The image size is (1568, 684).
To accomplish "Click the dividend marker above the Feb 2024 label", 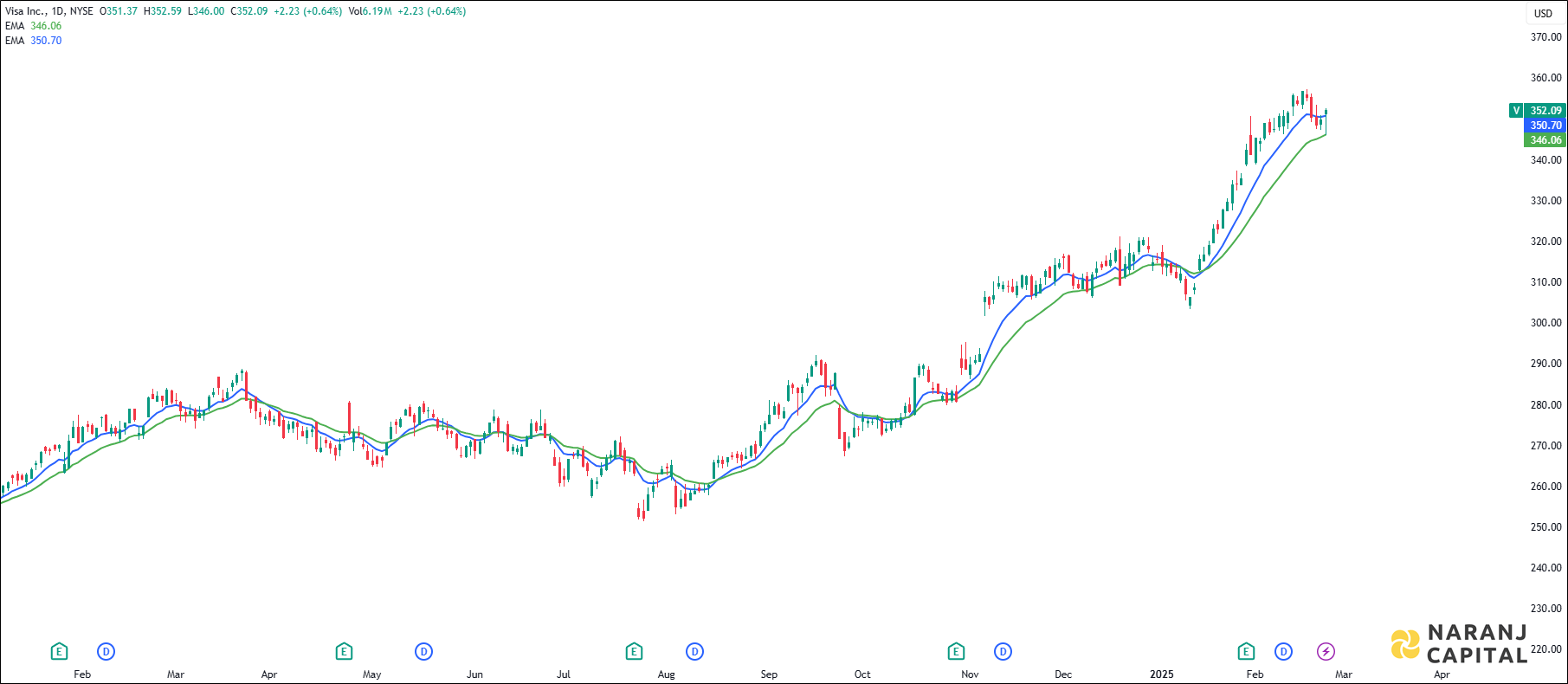I will [106, 651].
